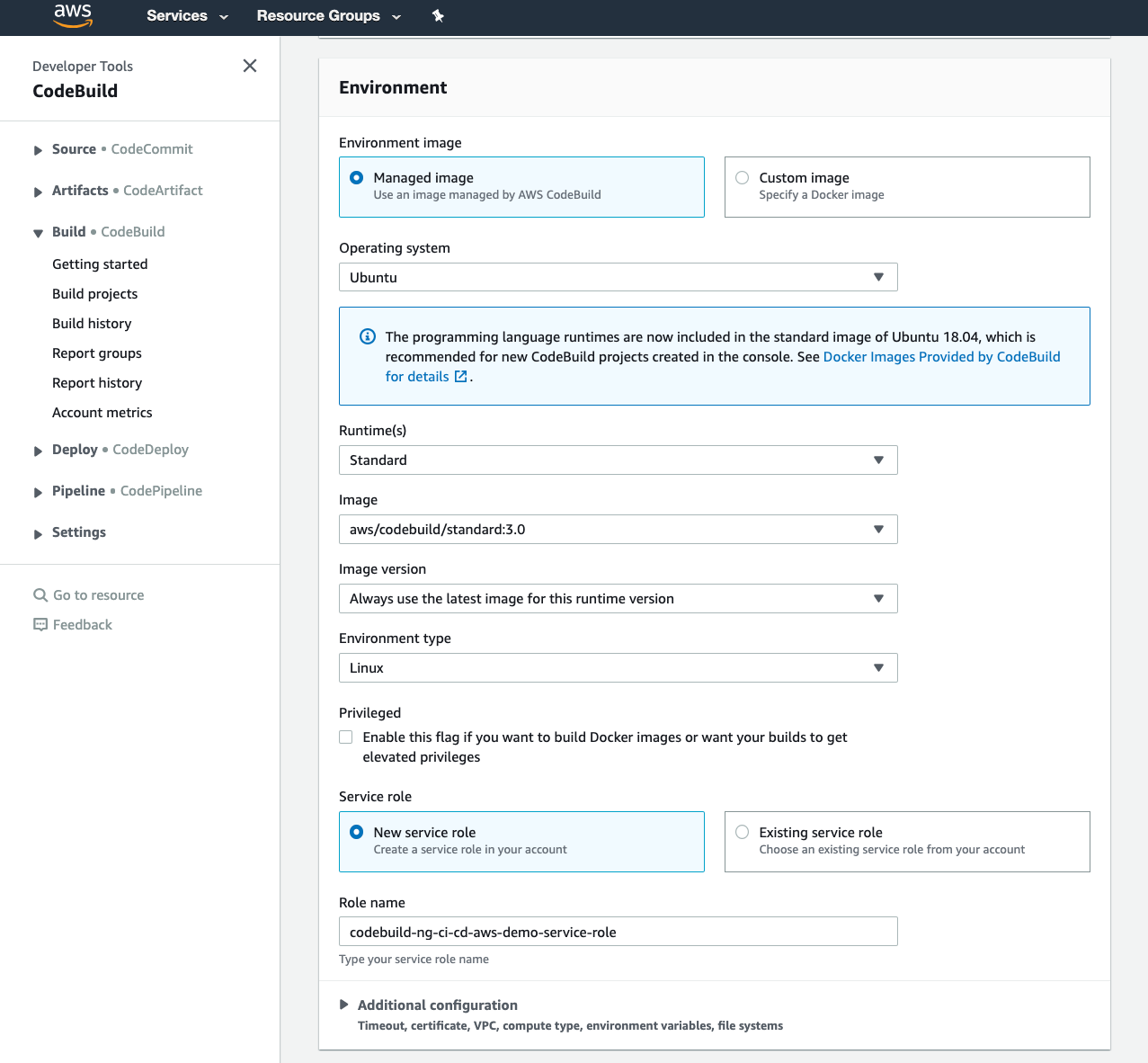1148x1063 pixels.
Task: Click the Artifacts label in sidebar
Action: point(80,191)
